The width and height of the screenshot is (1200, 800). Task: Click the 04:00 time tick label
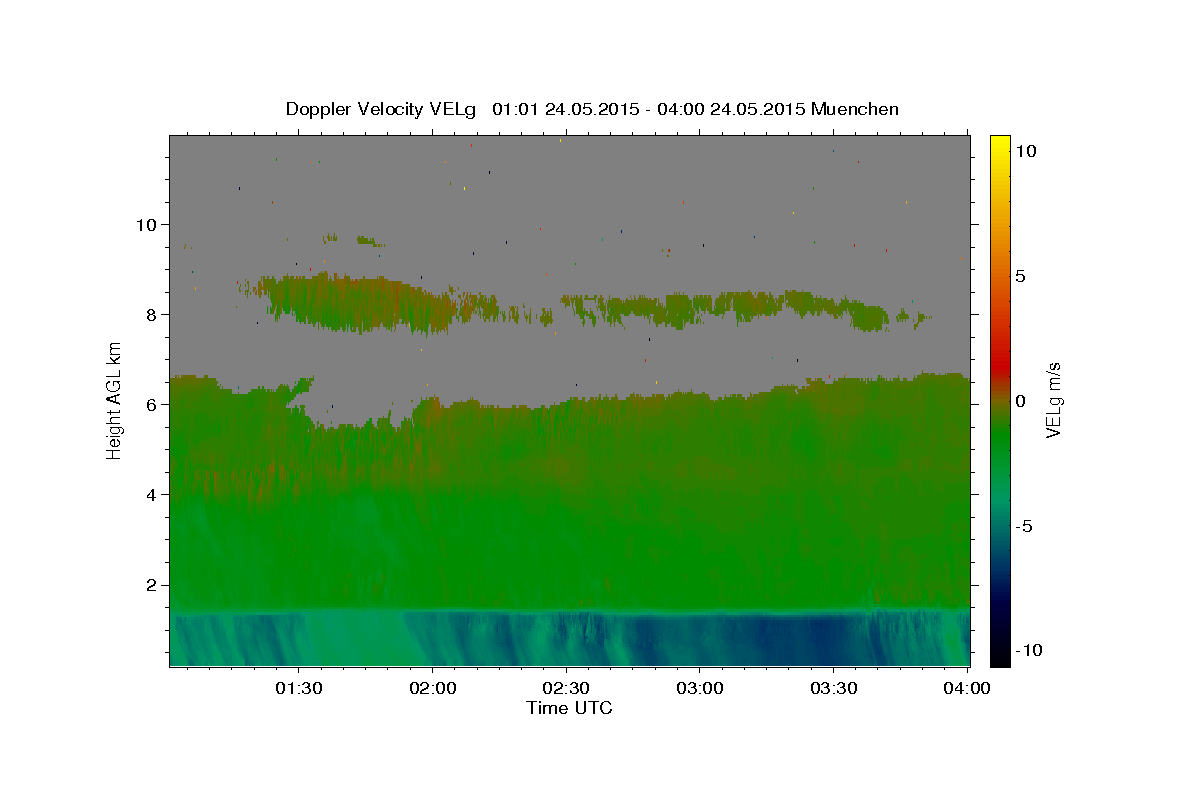point(966,688)
